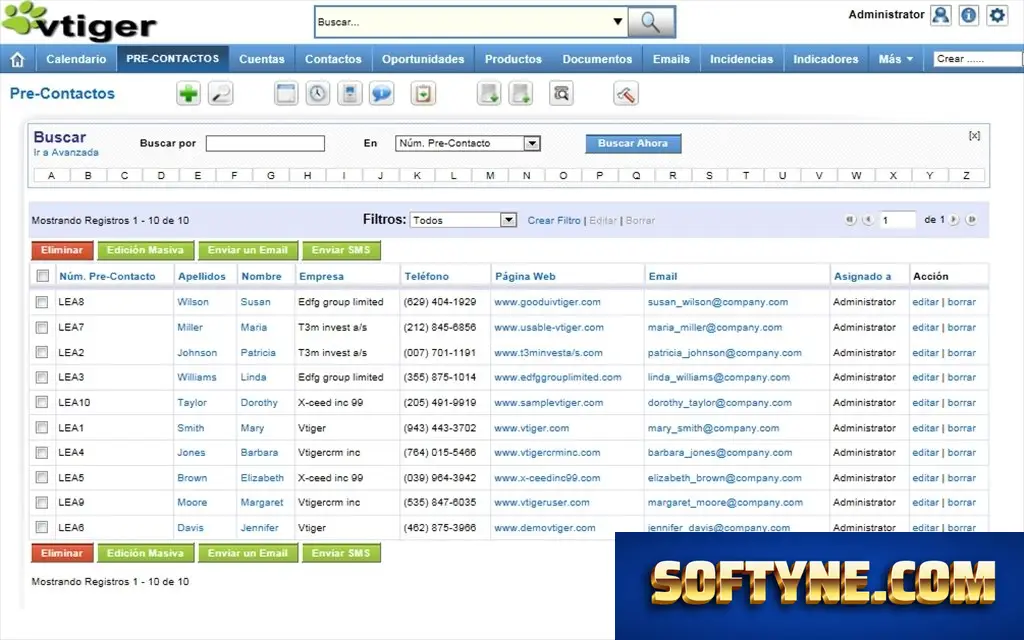This screenshot has width=1024, height=640.
Task: Filter by letter A in alphabet bar
Action: [52, 176]
